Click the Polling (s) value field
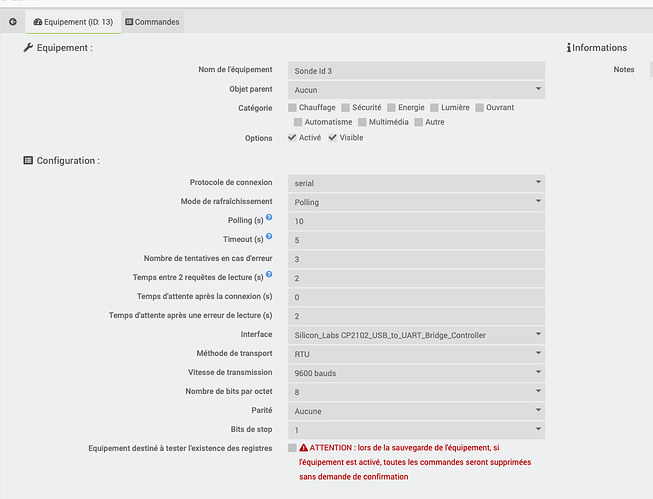 (x=416, y=221)
